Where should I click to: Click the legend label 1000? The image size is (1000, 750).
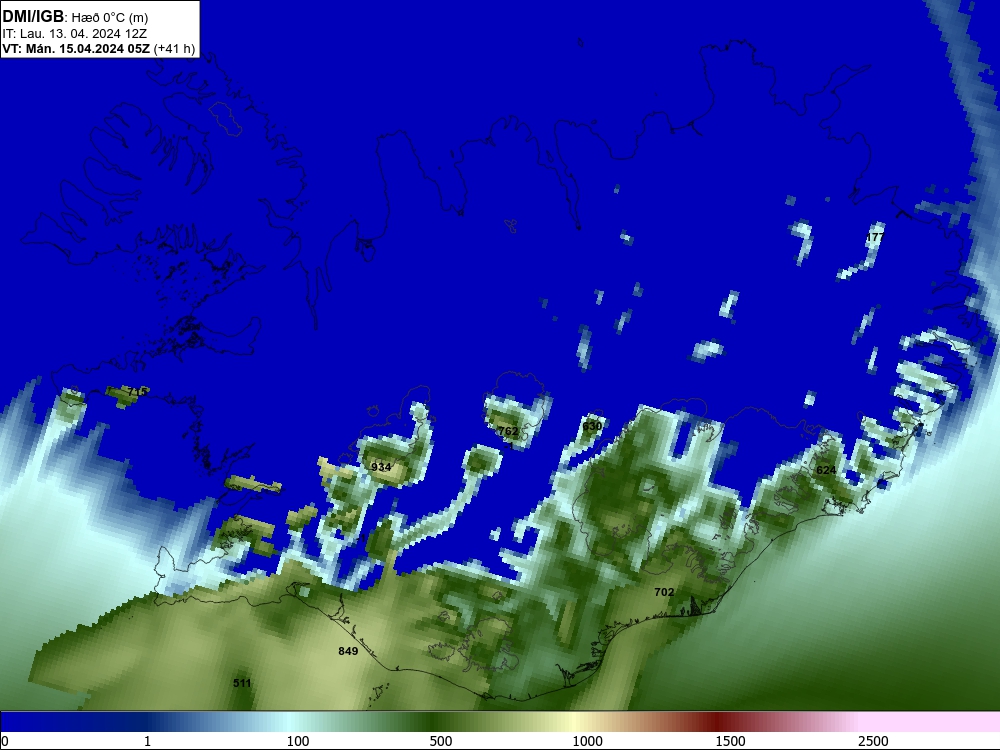coord(587,741)
